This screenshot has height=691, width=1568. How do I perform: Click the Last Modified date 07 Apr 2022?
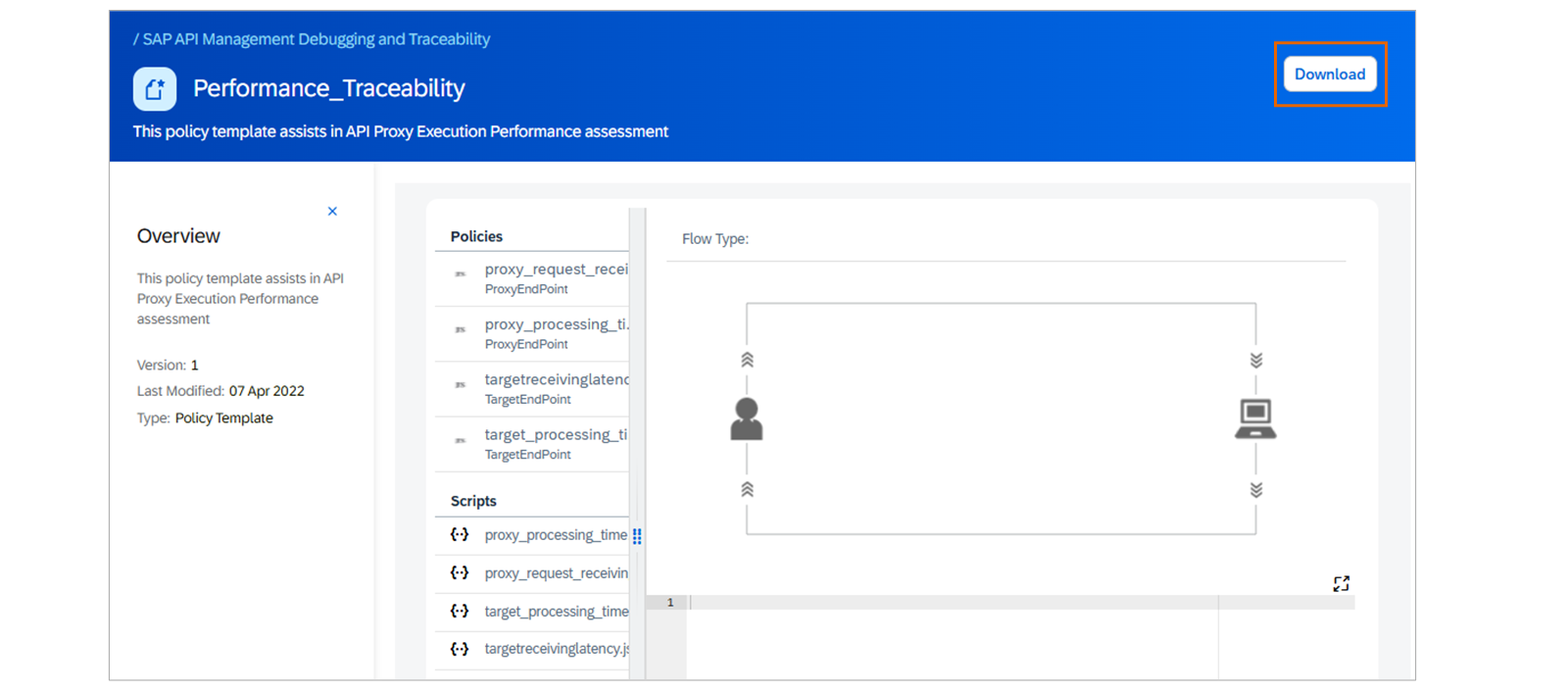[267, 391]
